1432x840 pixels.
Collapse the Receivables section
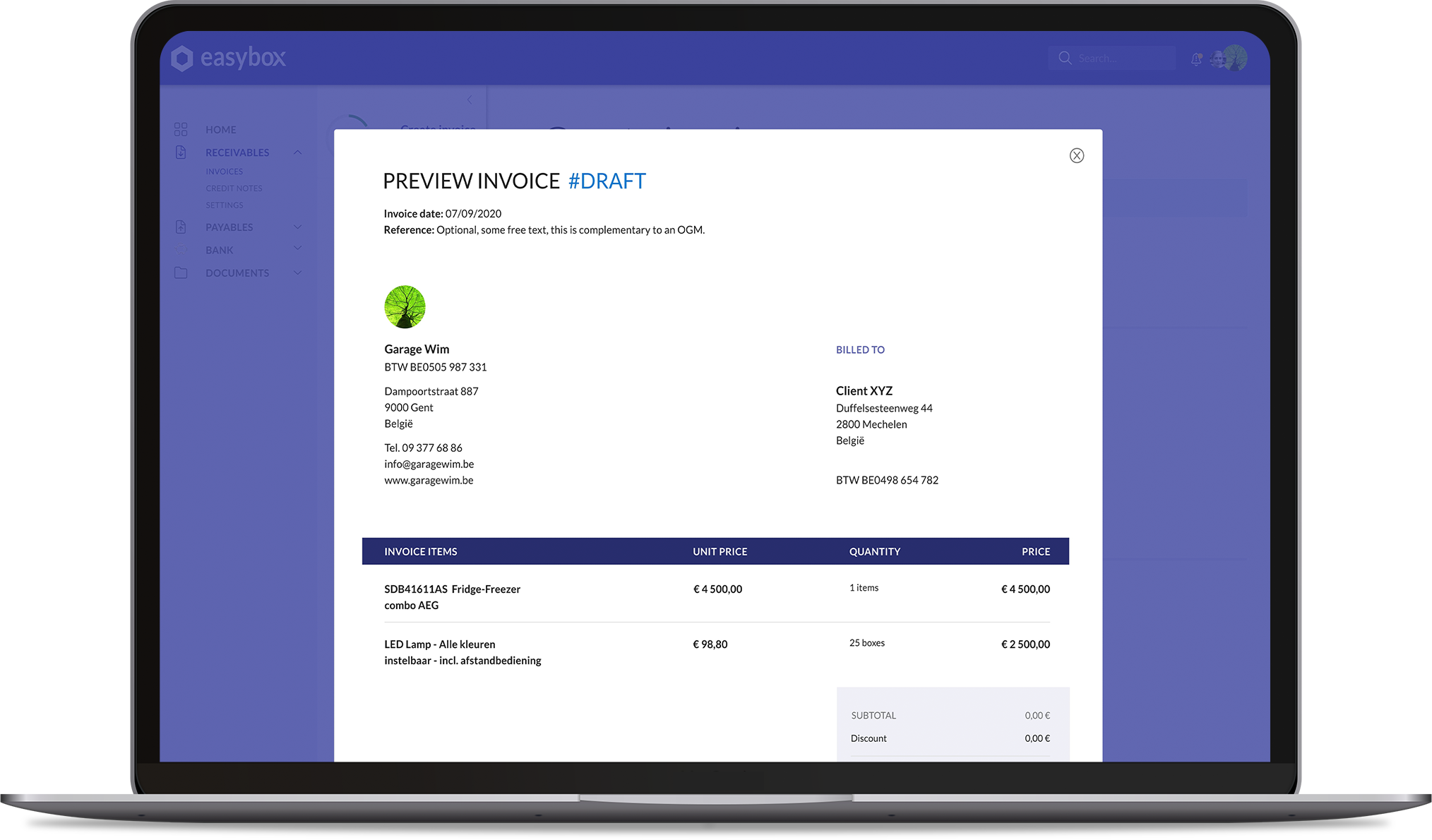298,152
